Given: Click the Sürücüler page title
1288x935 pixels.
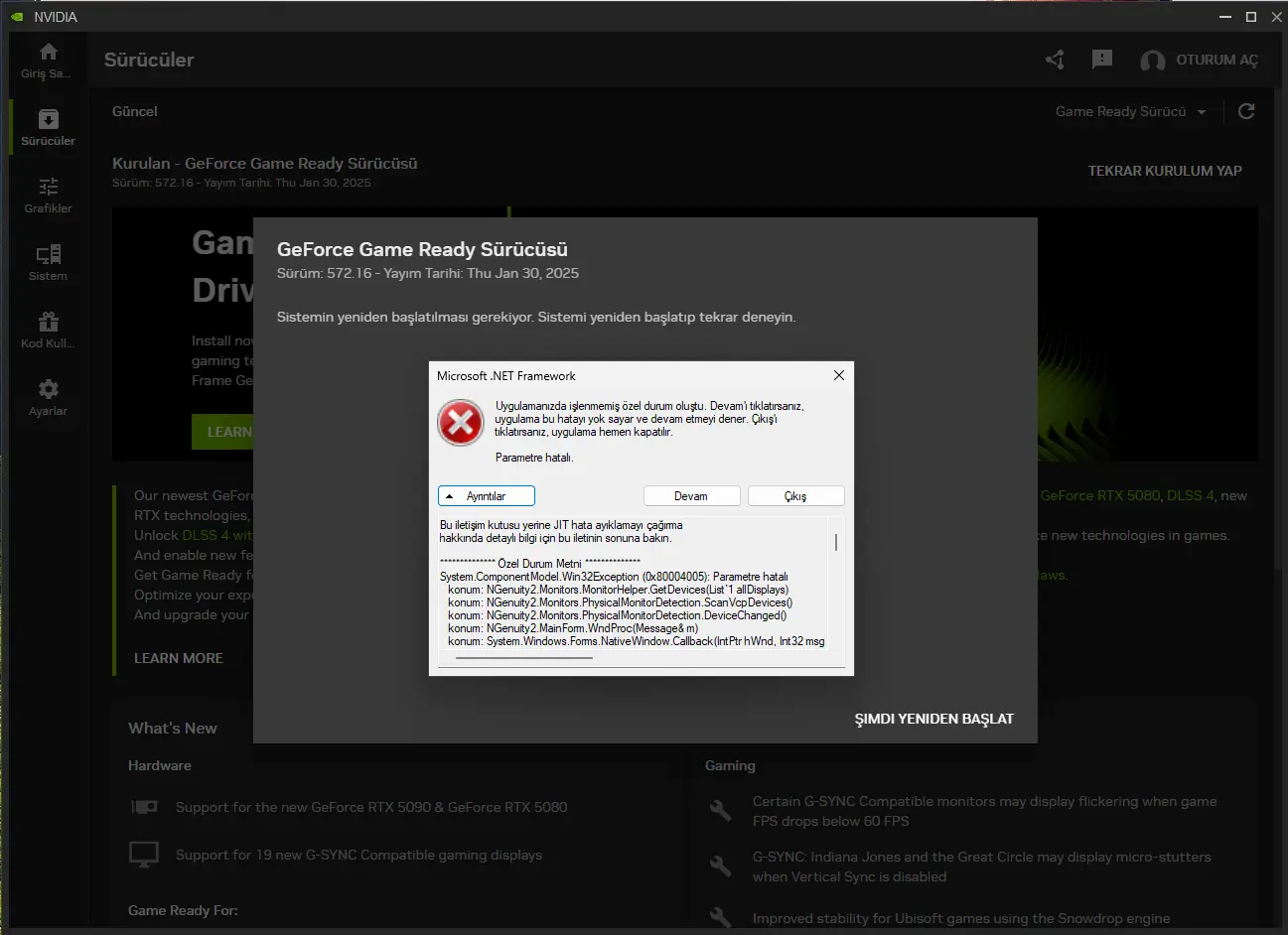Looking at the screenshot, I should [149, 60].
